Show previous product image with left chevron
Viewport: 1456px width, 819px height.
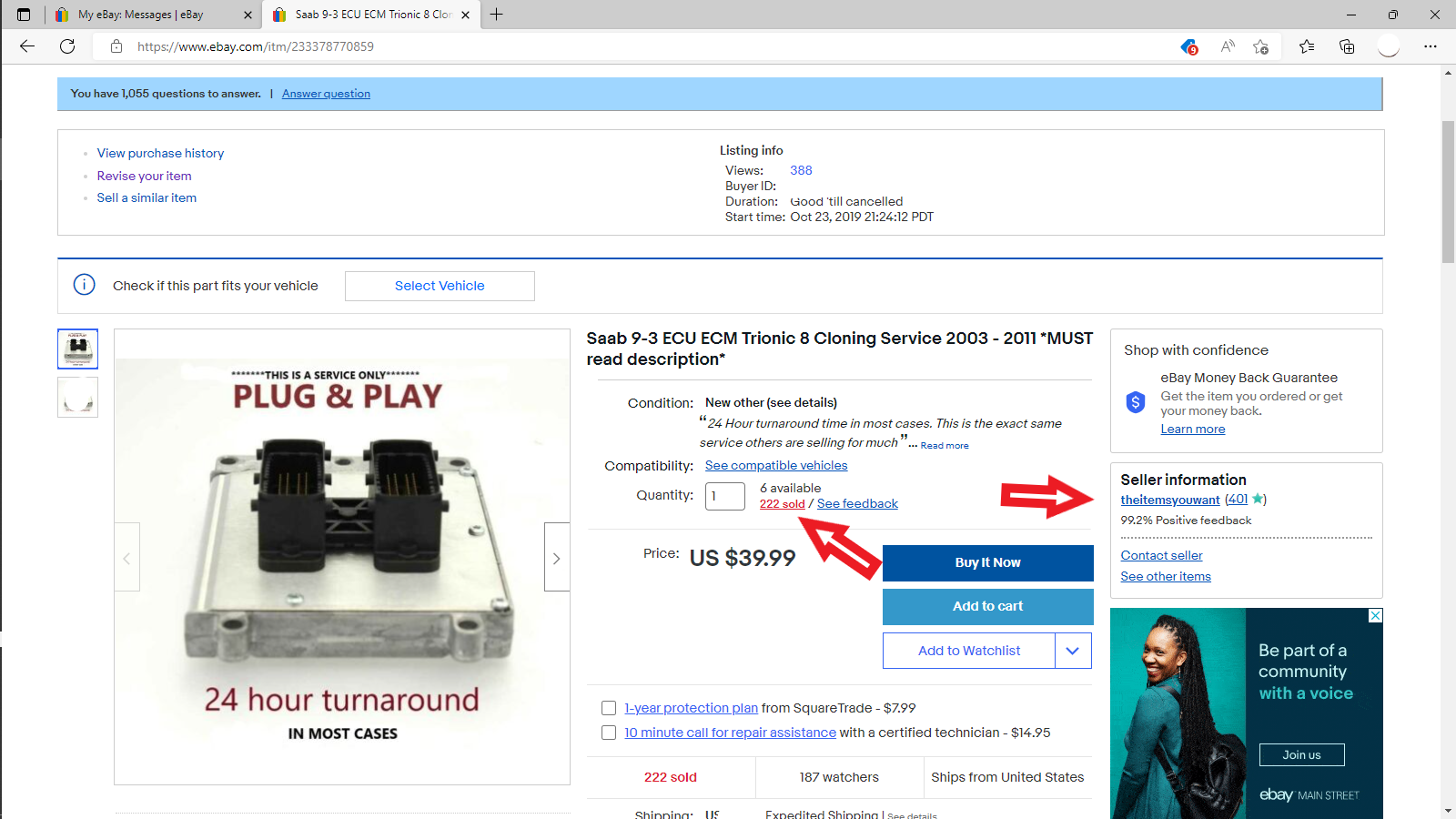tap(126, 558)
